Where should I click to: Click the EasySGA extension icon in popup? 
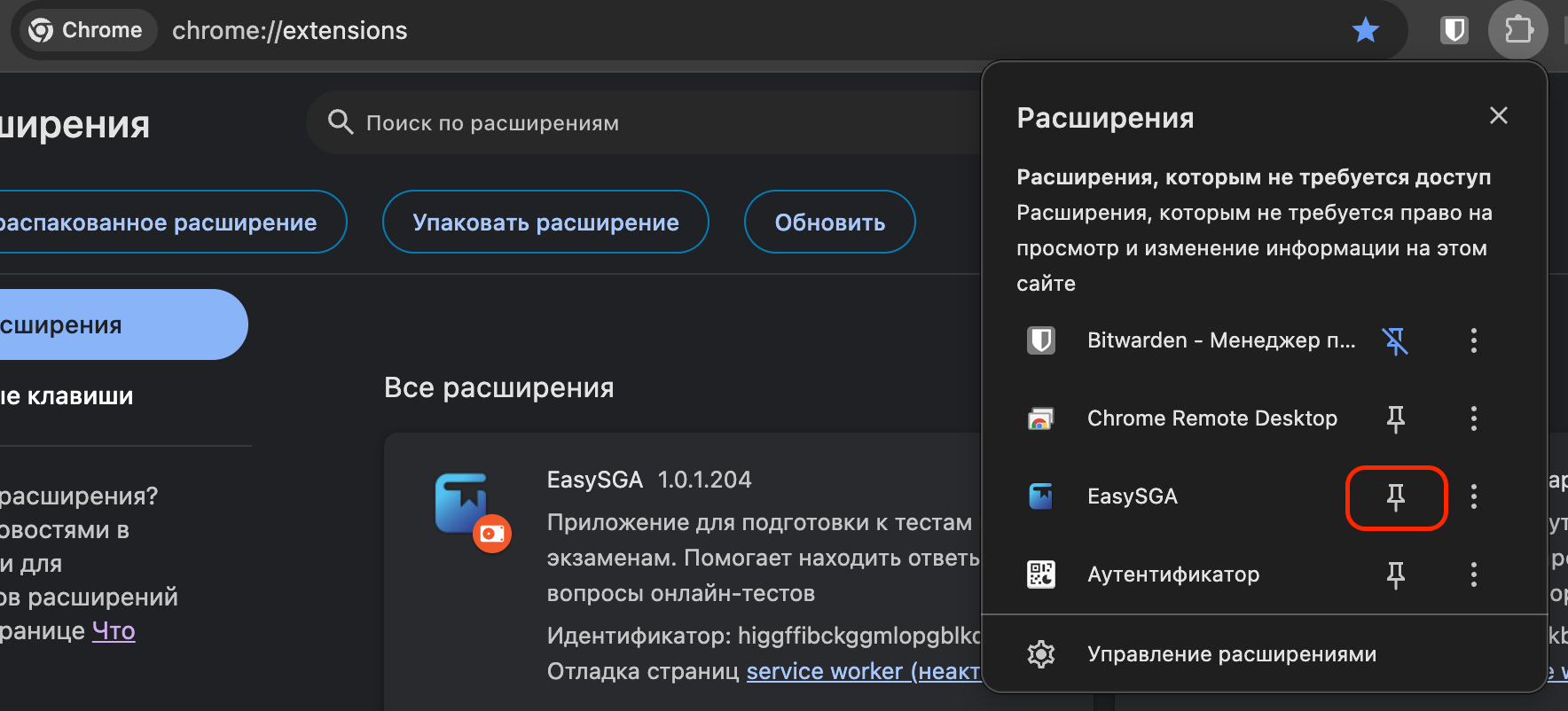coord(1040,496)
